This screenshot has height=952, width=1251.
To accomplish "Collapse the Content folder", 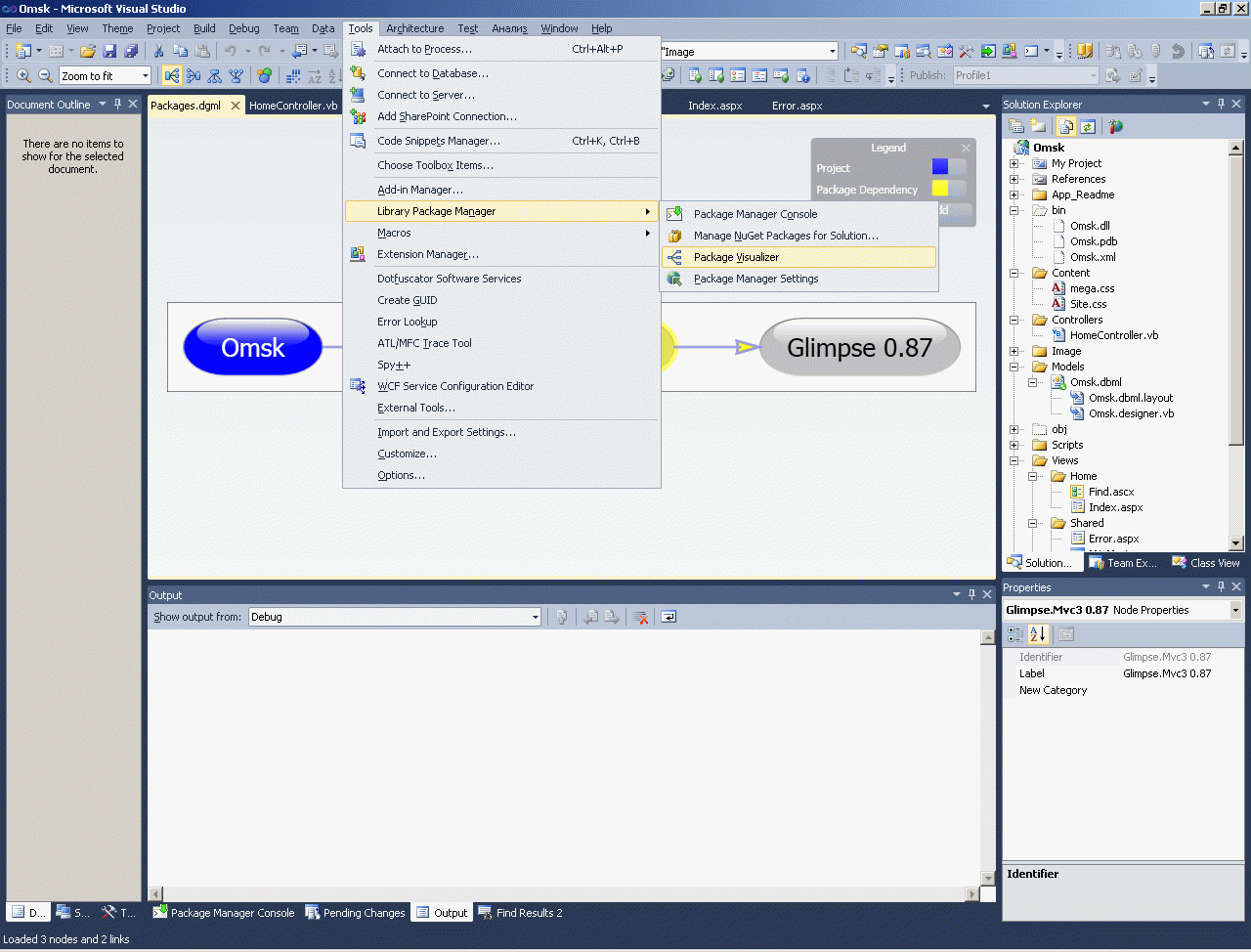I will point(1014,273).
